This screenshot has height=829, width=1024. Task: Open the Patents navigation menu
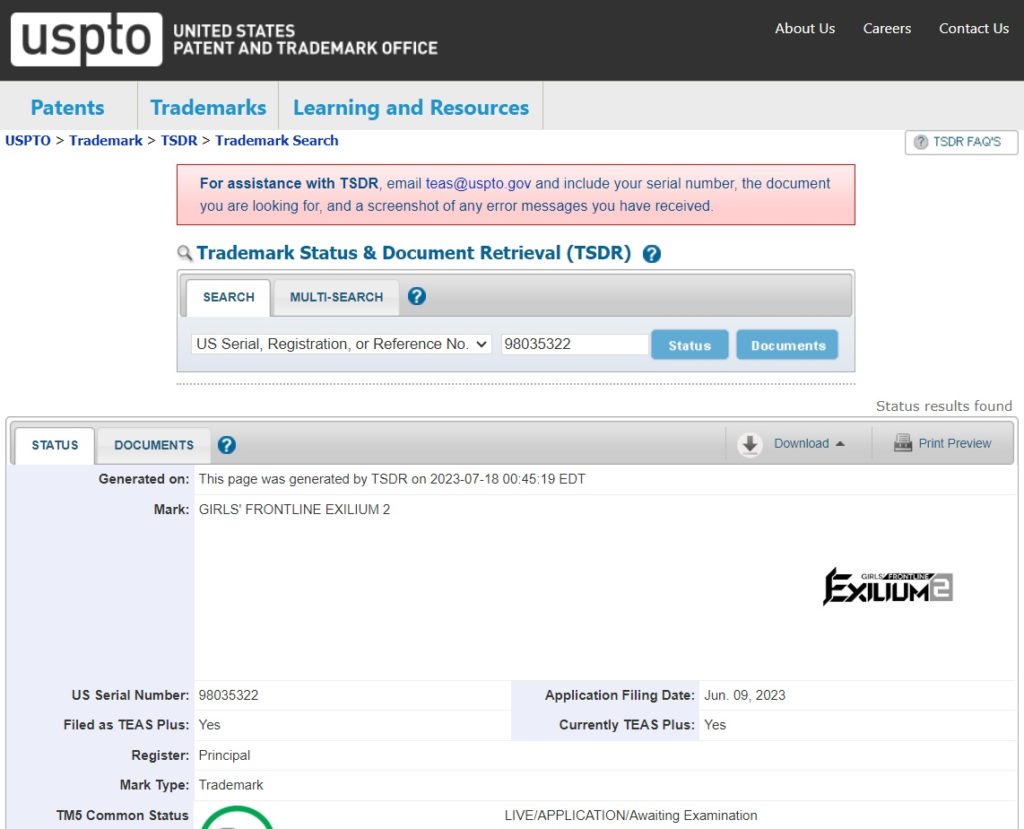pos(67,108)
